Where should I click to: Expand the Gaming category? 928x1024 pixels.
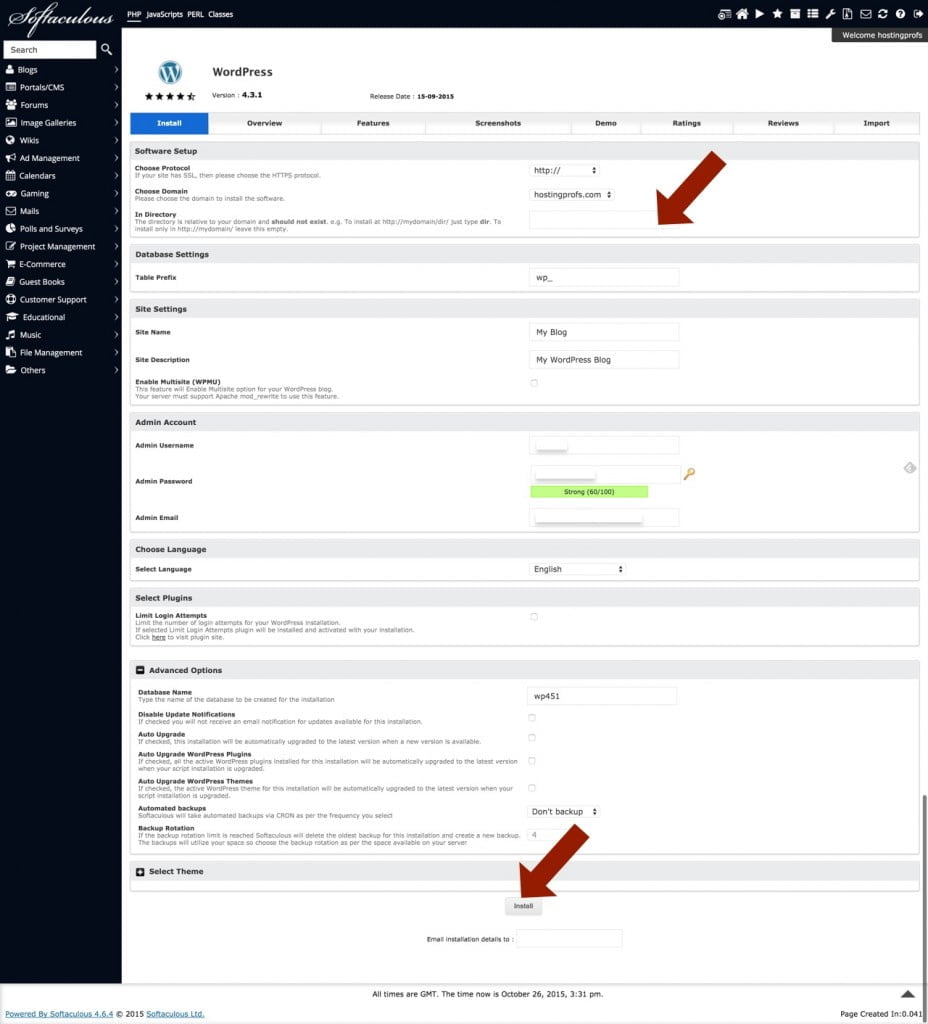pos(61,193)
